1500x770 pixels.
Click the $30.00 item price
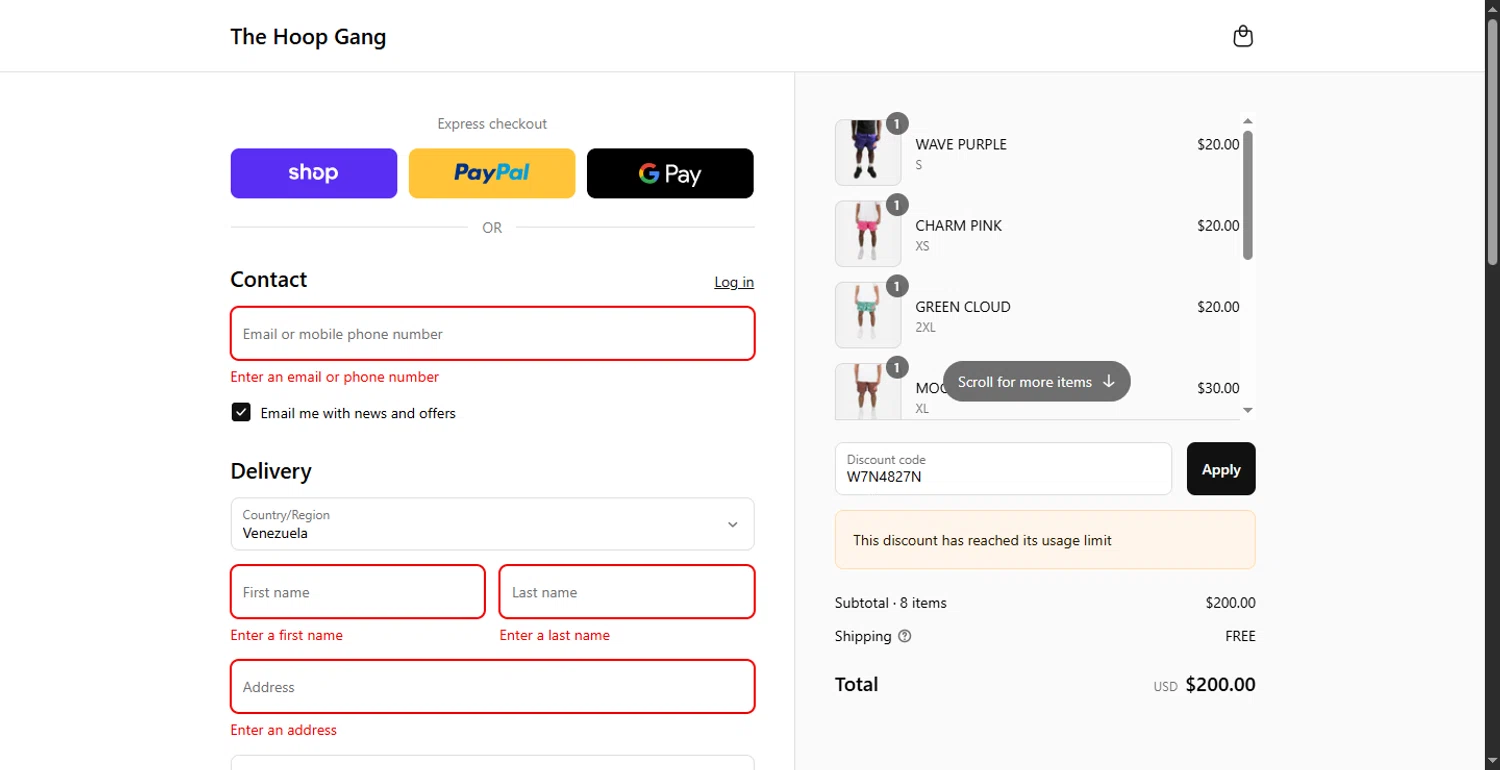click(x=1218, y=388)
